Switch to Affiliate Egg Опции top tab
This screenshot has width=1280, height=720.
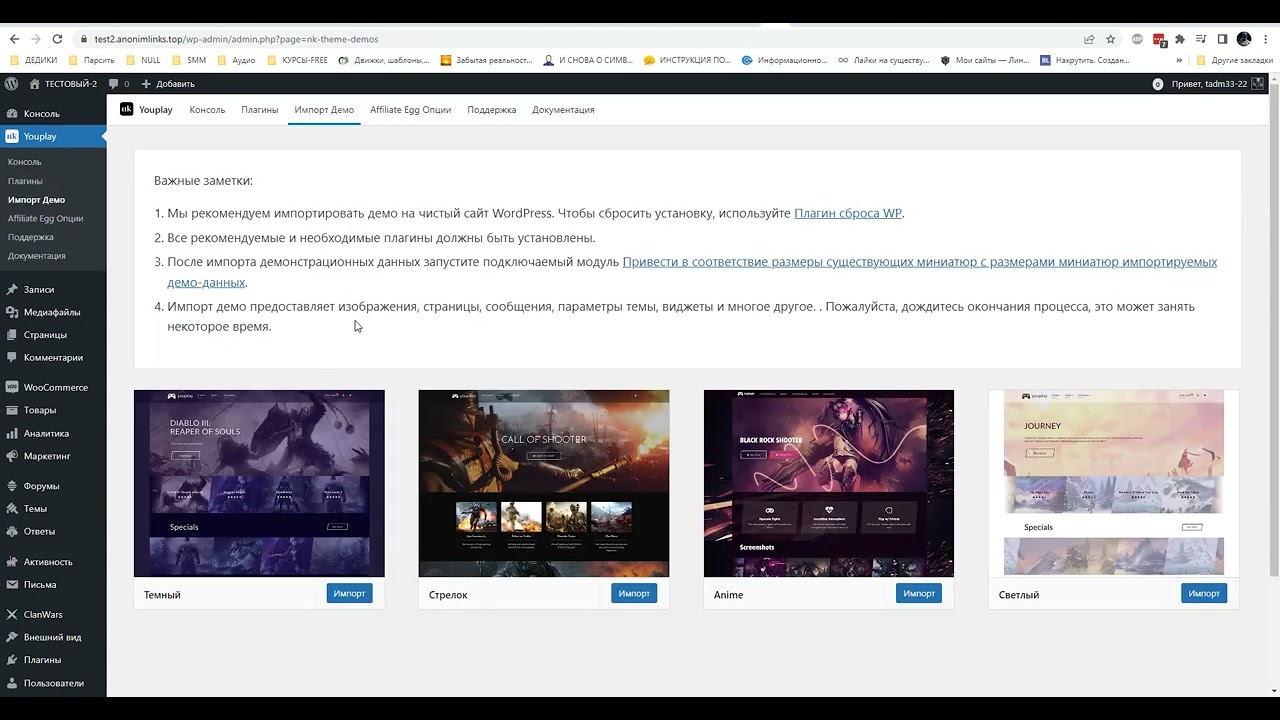click(x=410, y=110)
